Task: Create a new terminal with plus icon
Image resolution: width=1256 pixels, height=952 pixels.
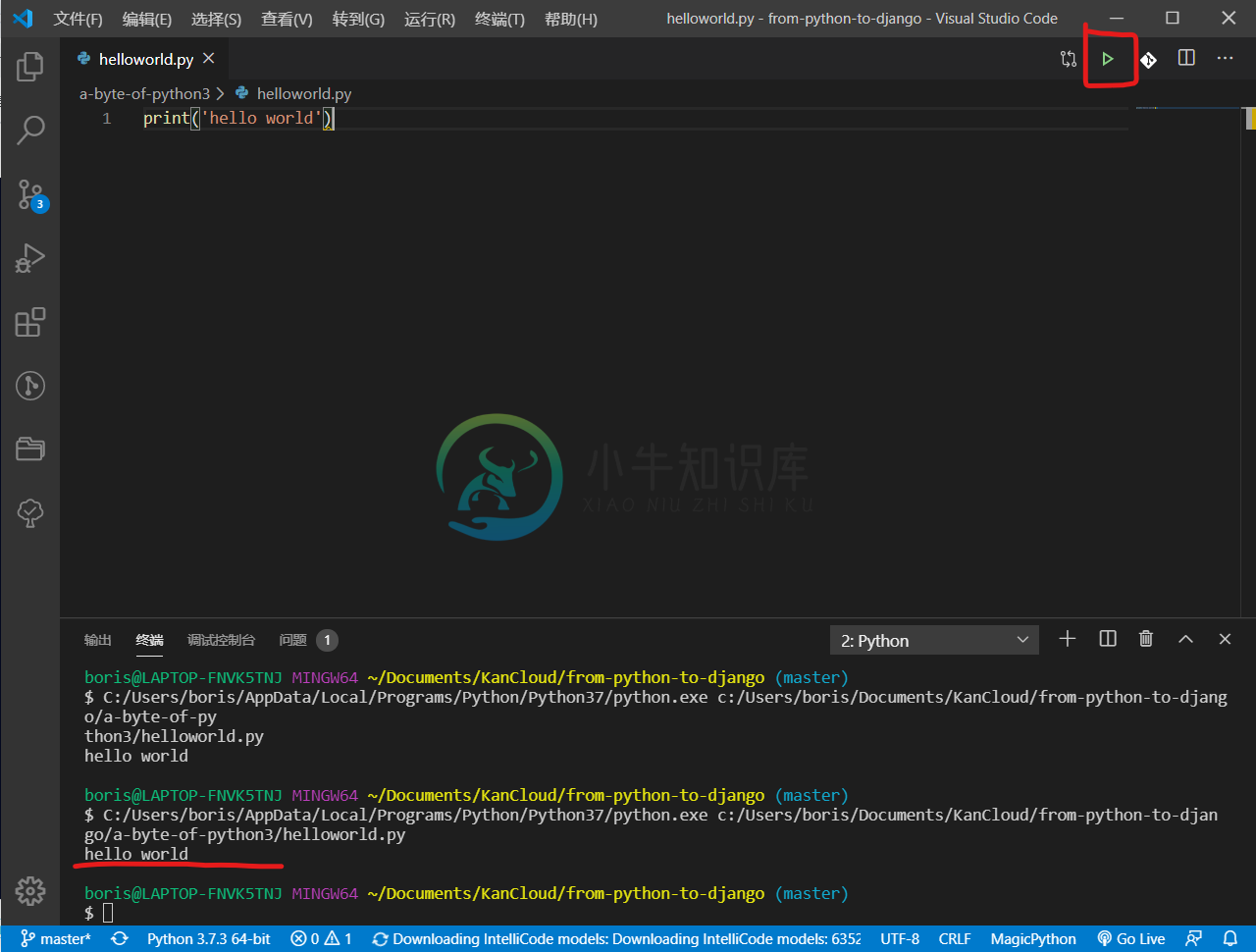Action: tap(1068, 639)
